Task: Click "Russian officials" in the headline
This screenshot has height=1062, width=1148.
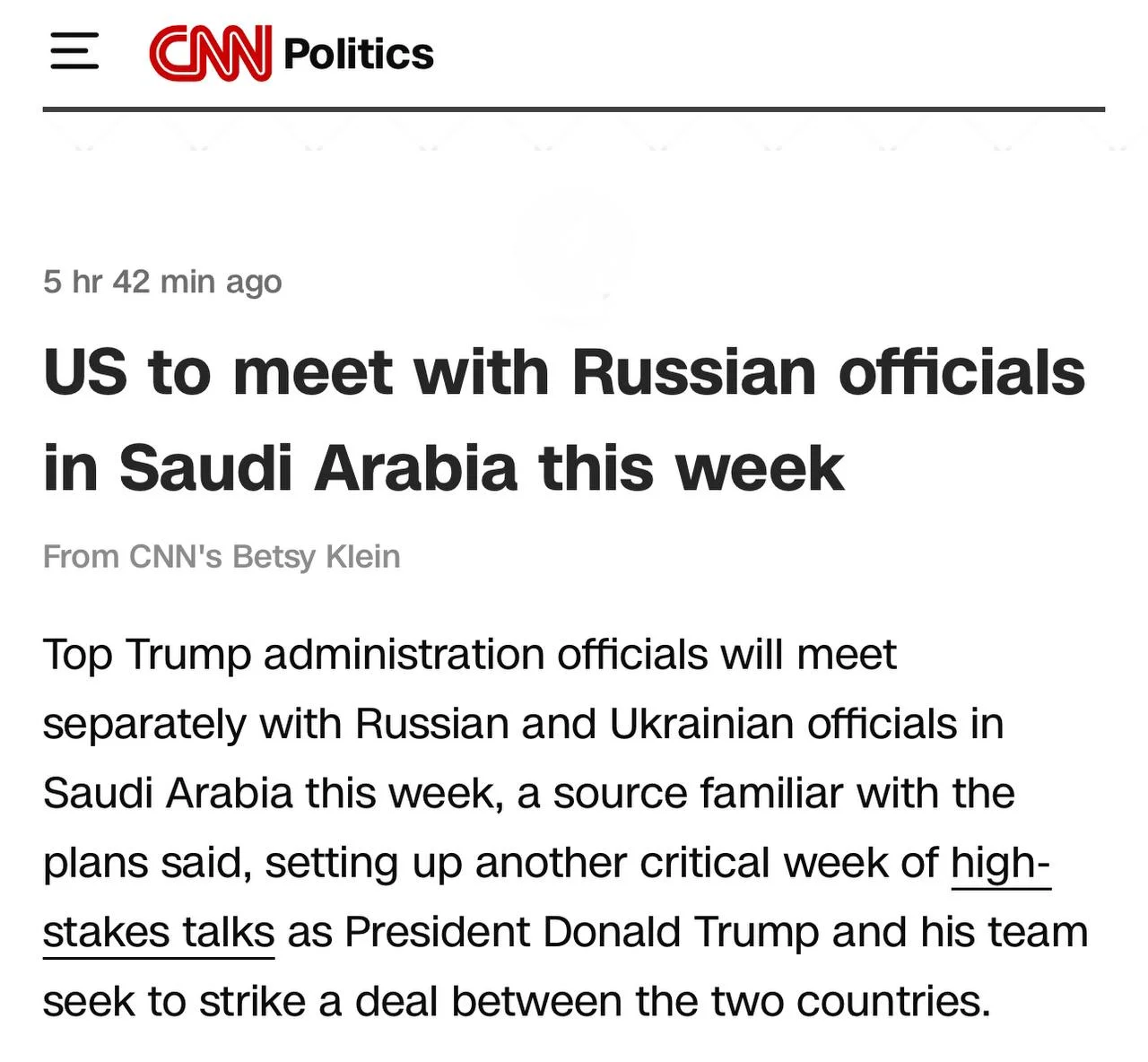Action: (x=829, y=371)
